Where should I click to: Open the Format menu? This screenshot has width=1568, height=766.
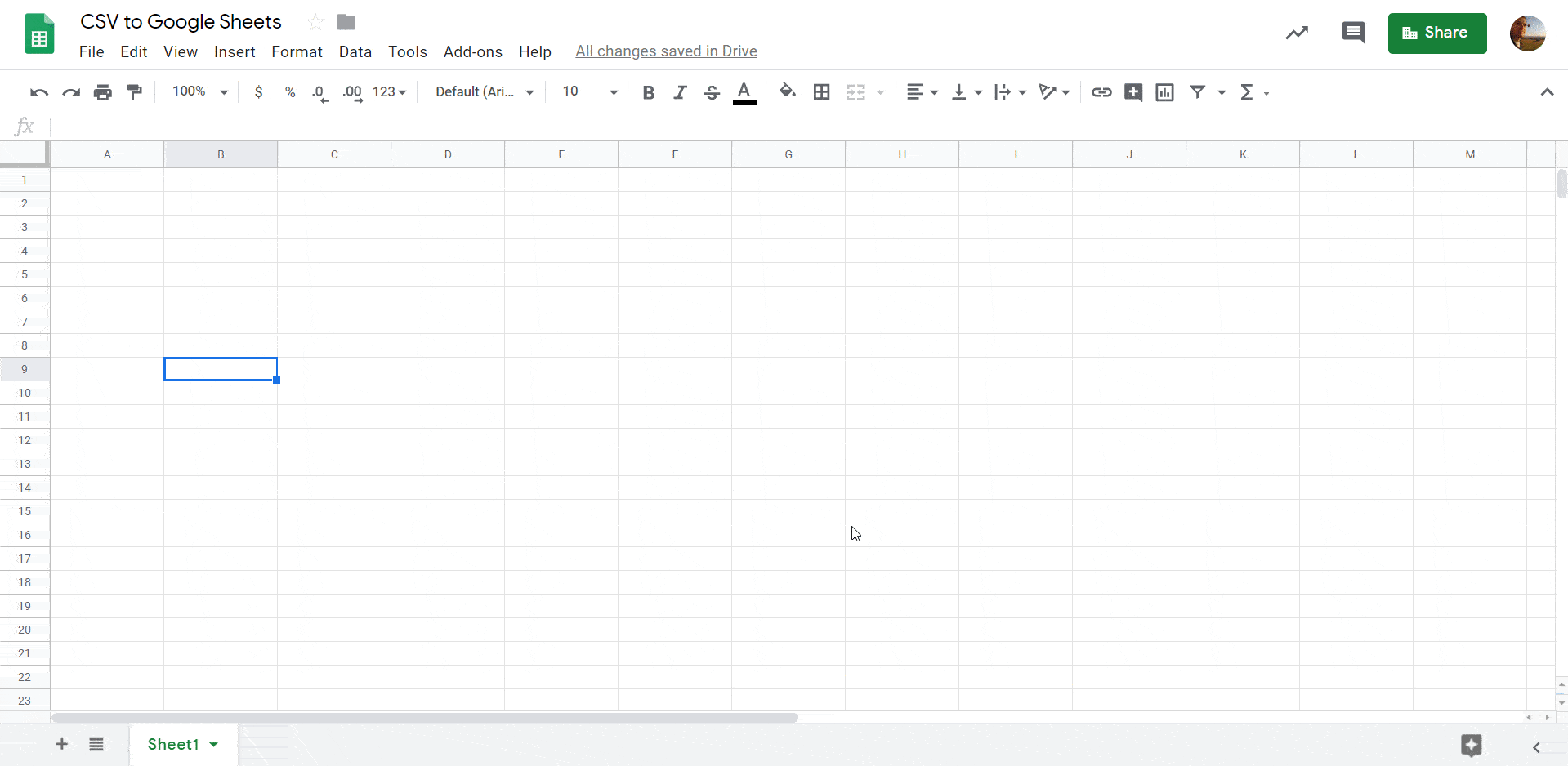click(x=297, y=51)
